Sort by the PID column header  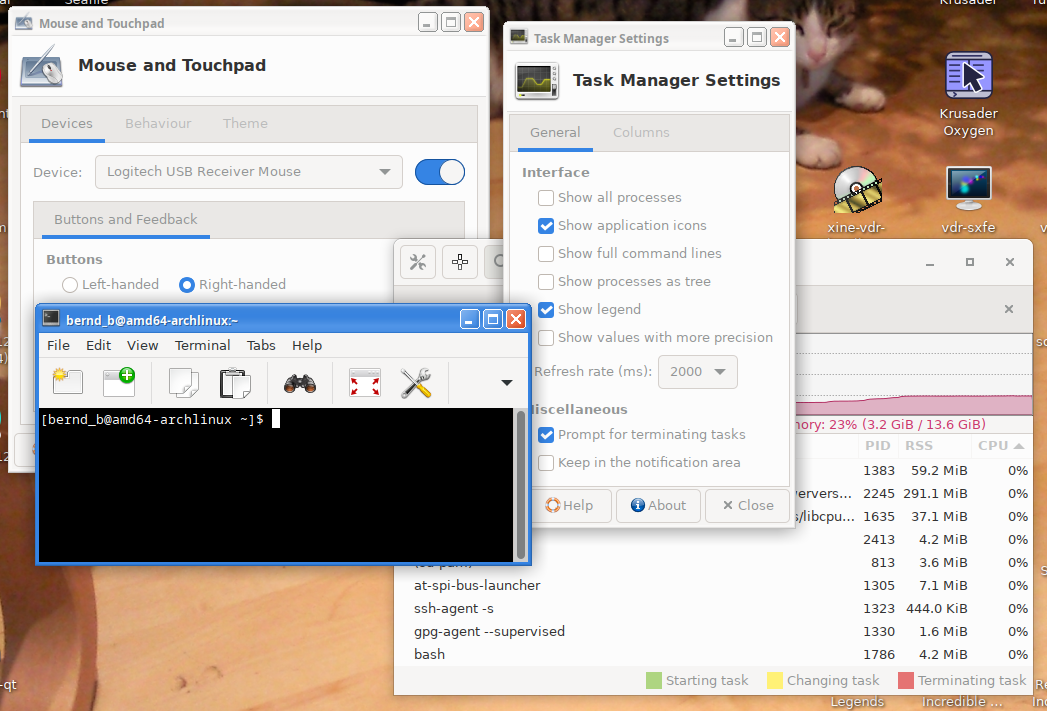click(x=877, y=446)
